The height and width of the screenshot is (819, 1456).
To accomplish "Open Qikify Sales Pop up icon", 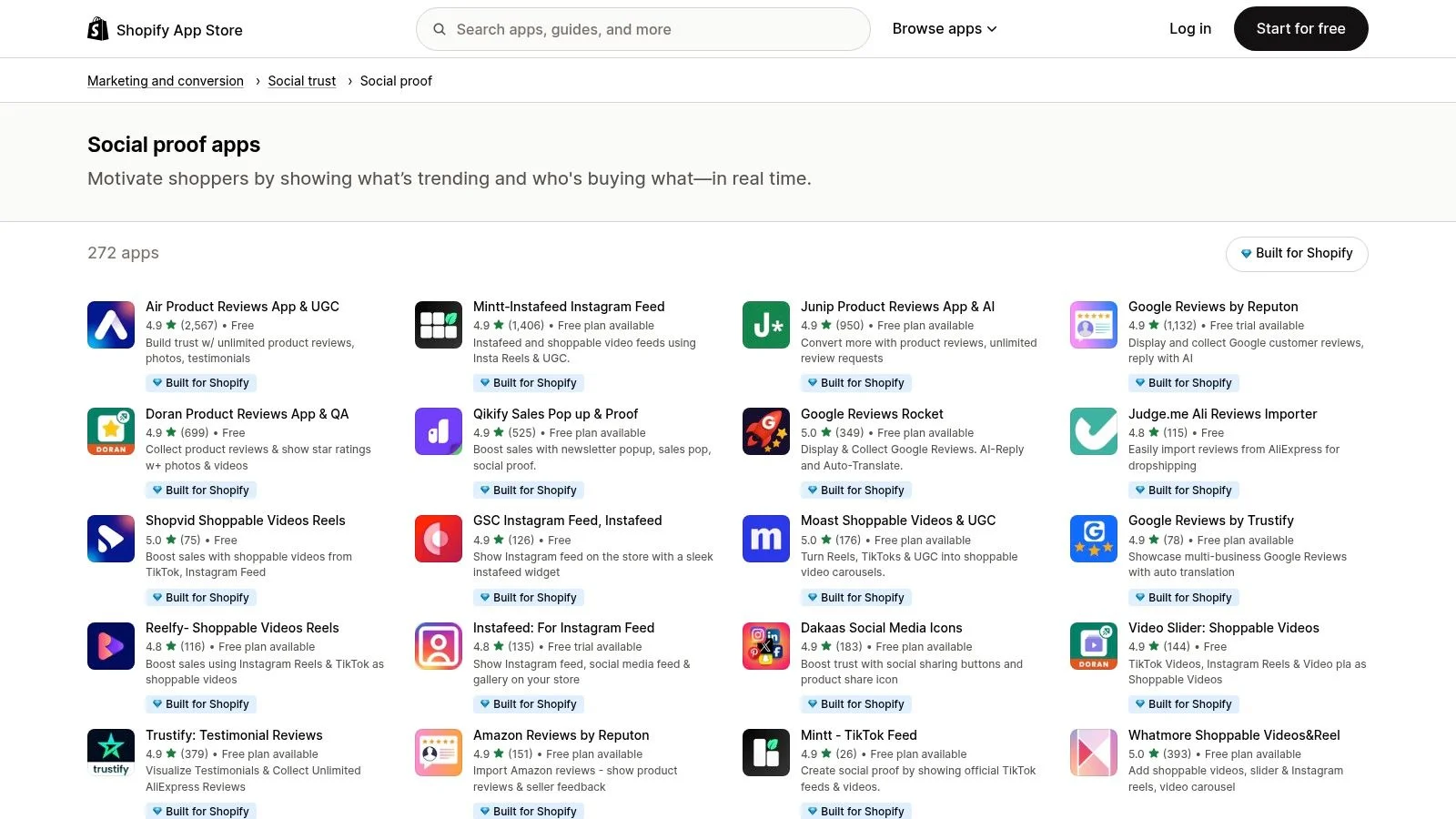I will (x=439, y=431).
